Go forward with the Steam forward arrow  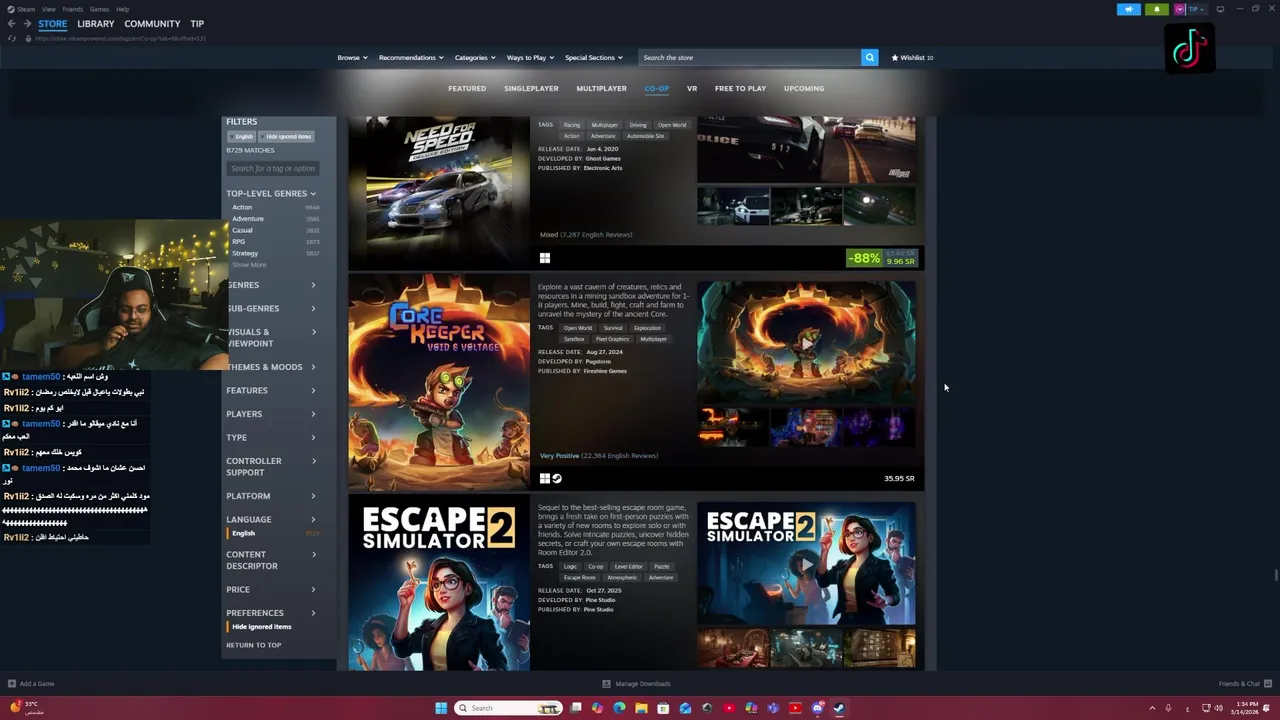(25, 24)
